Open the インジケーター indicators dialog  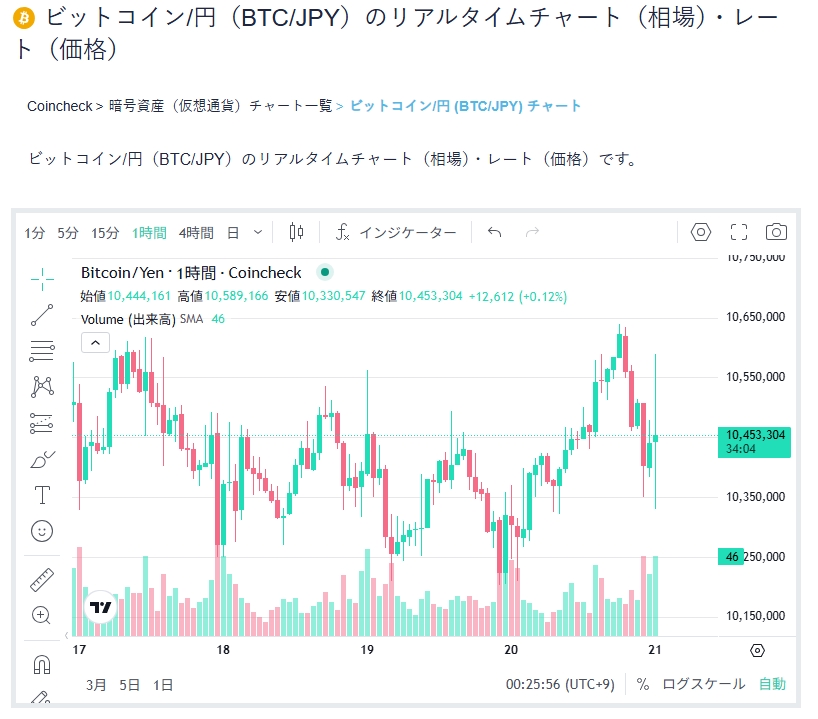[x=396, y=232]
